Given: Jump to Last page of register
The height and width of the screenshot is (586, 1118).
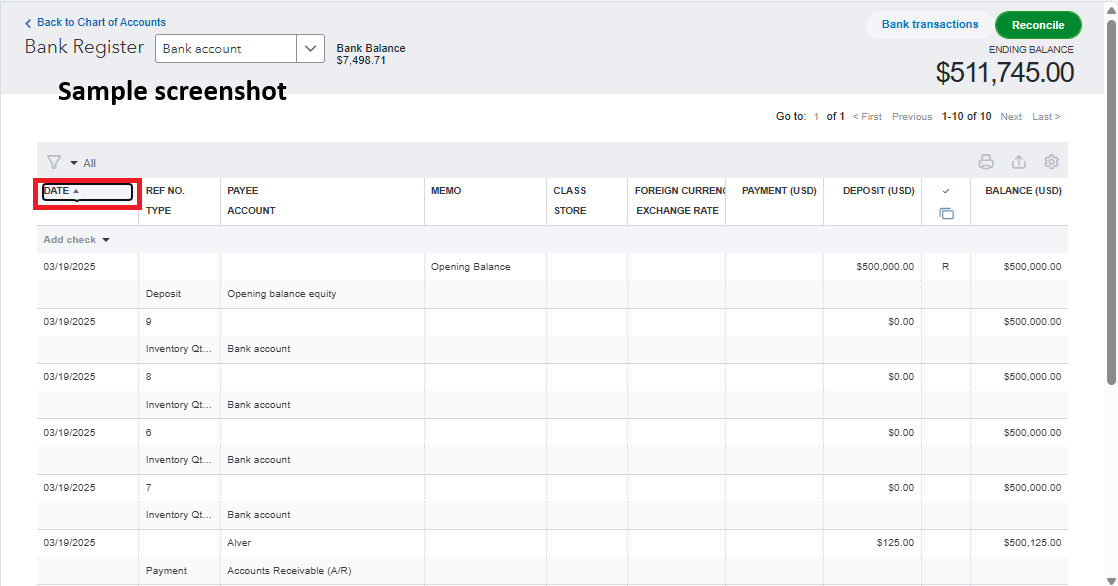Looking at the screenshot, I should coord(1046,117).
